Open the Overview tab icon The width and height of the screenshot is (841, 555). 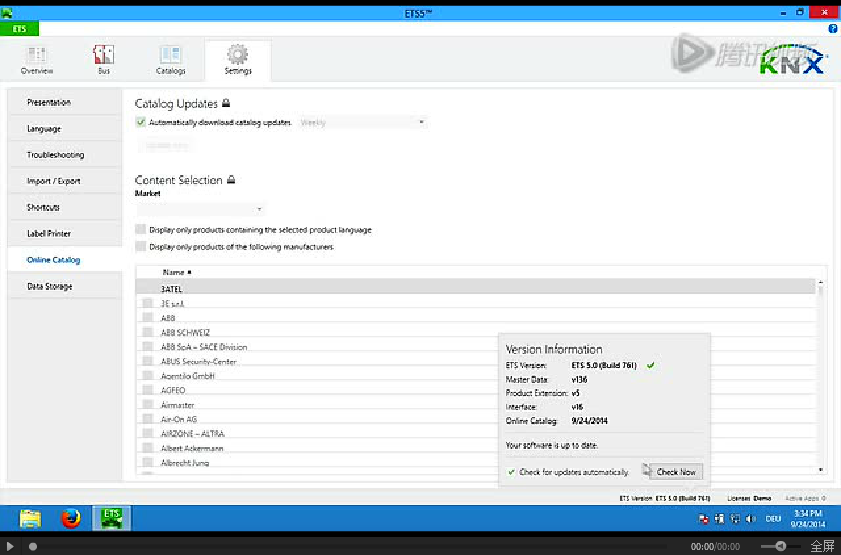37,55
